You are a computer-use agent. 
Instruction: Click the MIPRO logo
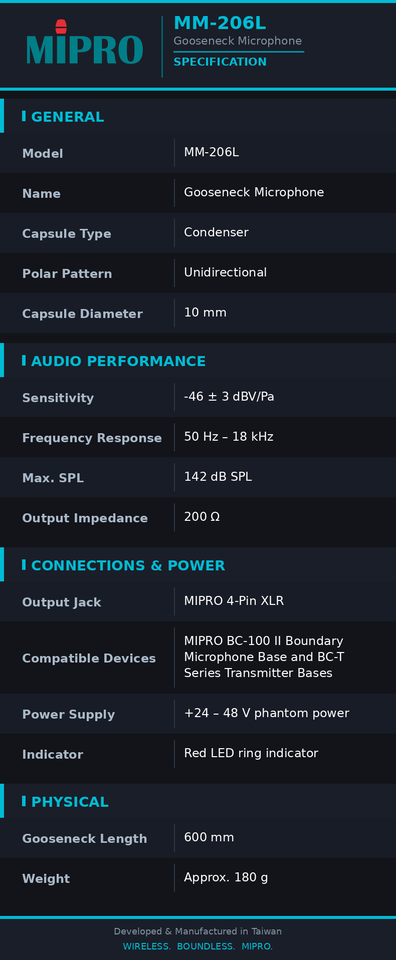coord(84,43)
